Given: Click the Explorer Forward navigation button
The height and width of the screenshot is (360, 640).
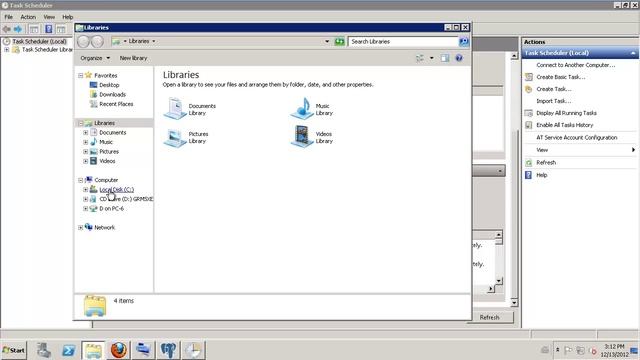Looking at the screenshot, I should pyautogui.click(x=97, y=41).
